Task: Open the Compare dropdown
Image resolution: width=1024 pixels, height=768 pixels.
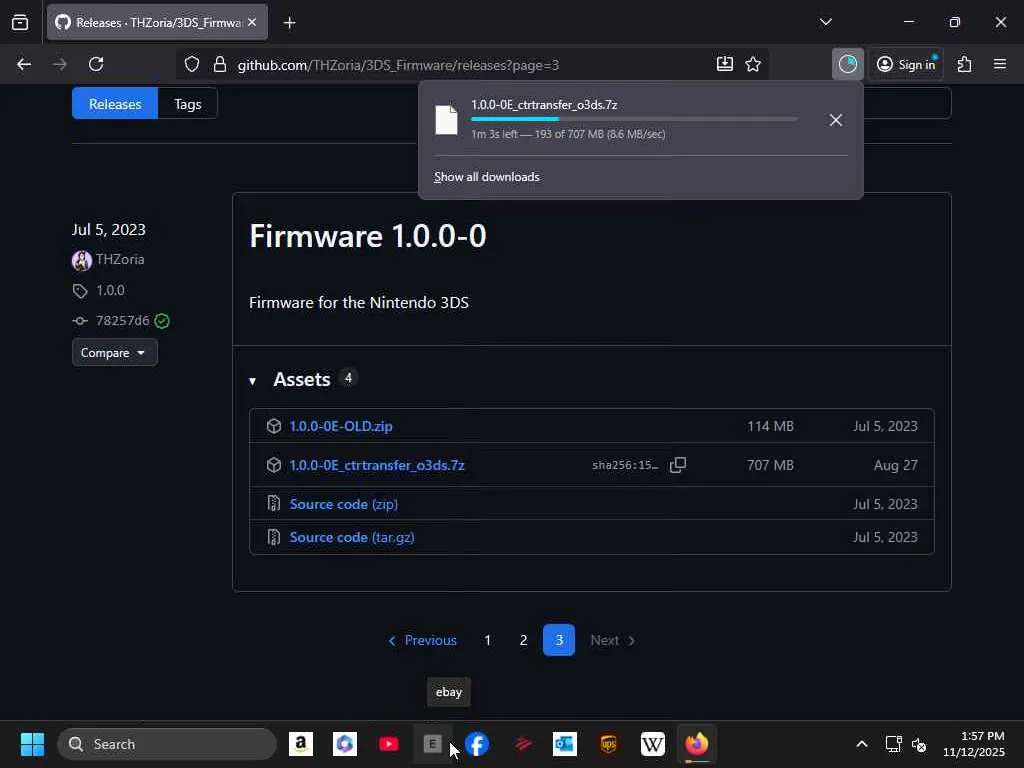Action: (x=114, y=353)
